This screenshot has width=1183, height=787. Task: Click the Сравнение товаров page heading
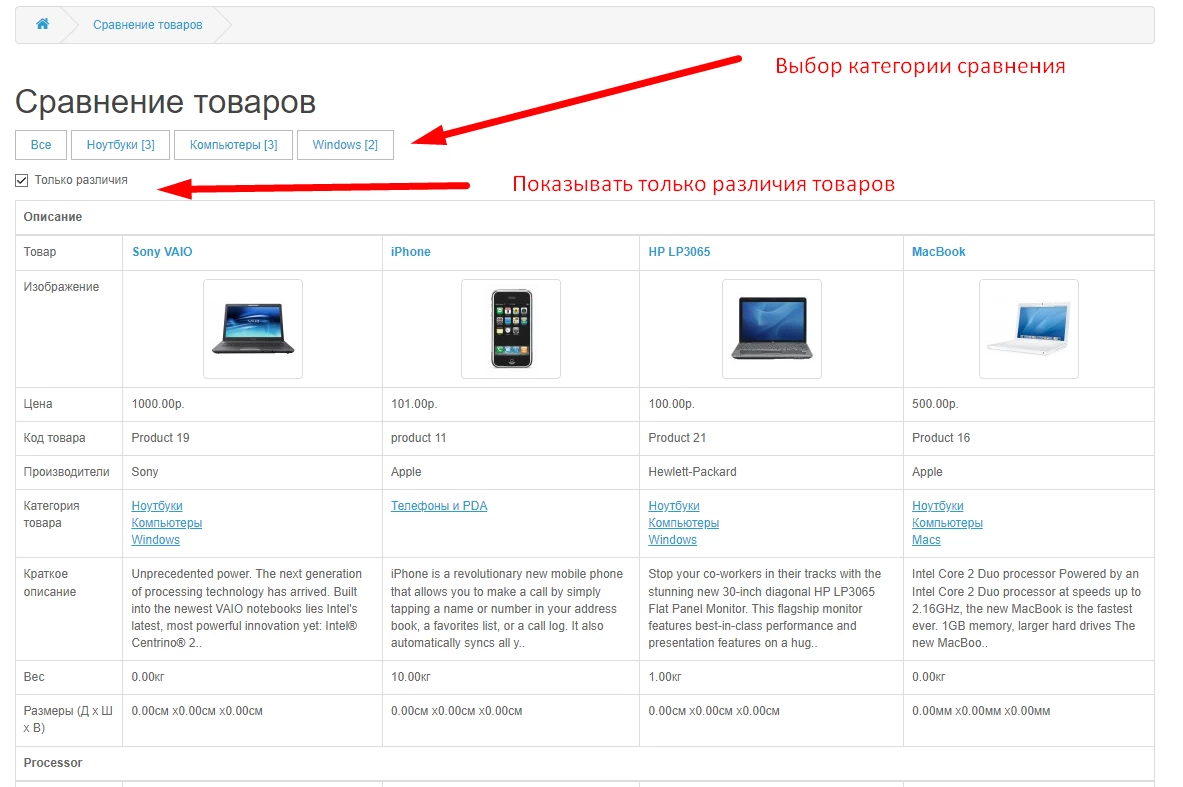pyautogui.click(x=165, y=103)
